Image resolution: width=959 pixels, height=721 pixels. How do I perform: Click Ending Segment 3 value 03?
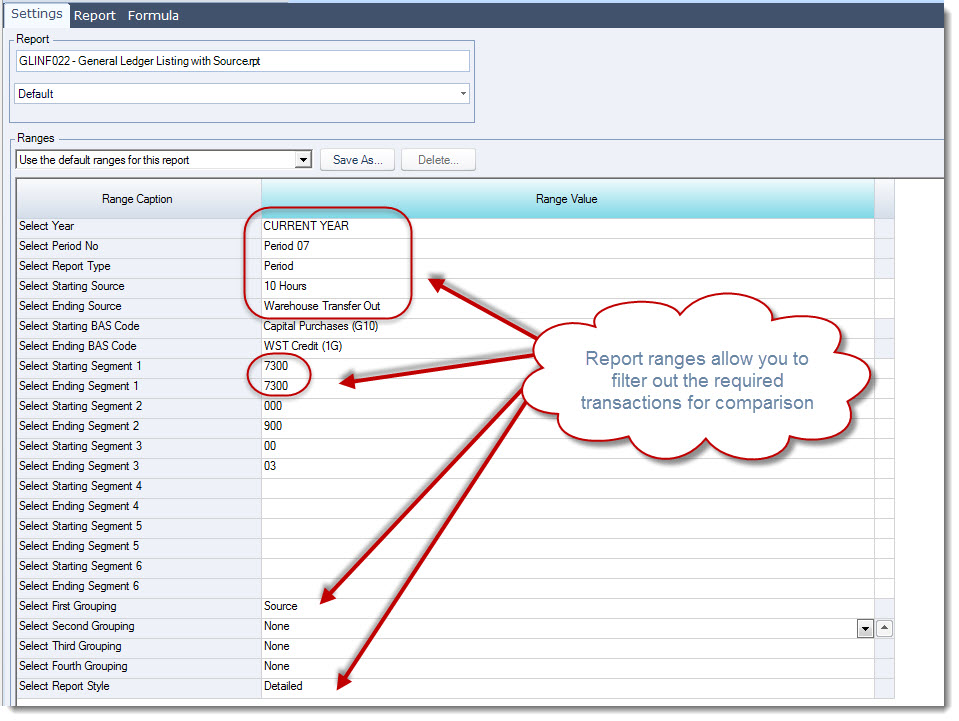click(568, 466)
